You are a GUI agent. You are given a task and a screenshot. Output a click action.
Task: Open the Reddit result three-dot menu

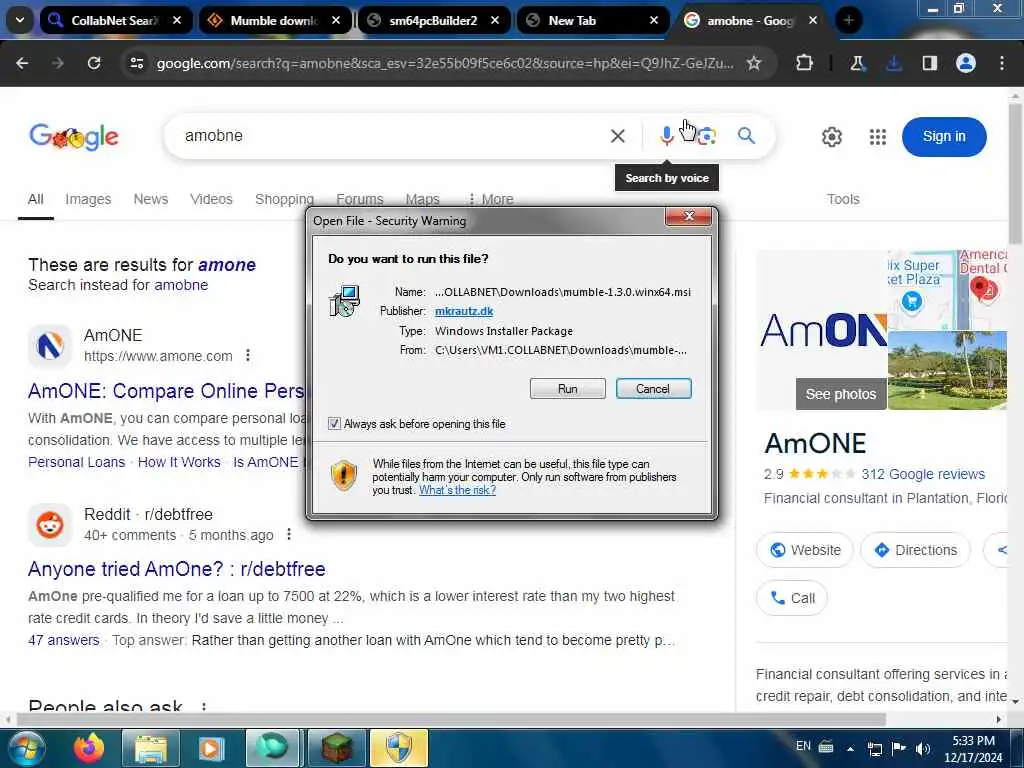click(x=289, y=534)
